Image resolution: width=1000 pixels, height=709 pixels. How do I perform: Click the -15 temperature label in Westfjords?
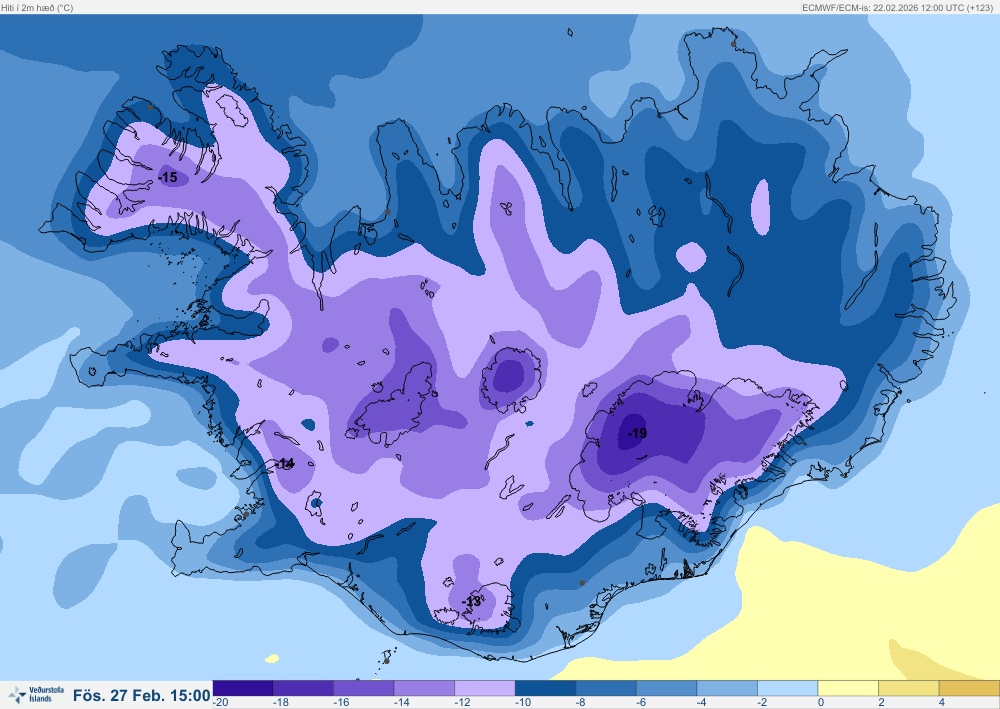pyautogui.click(x=168, y=177)
